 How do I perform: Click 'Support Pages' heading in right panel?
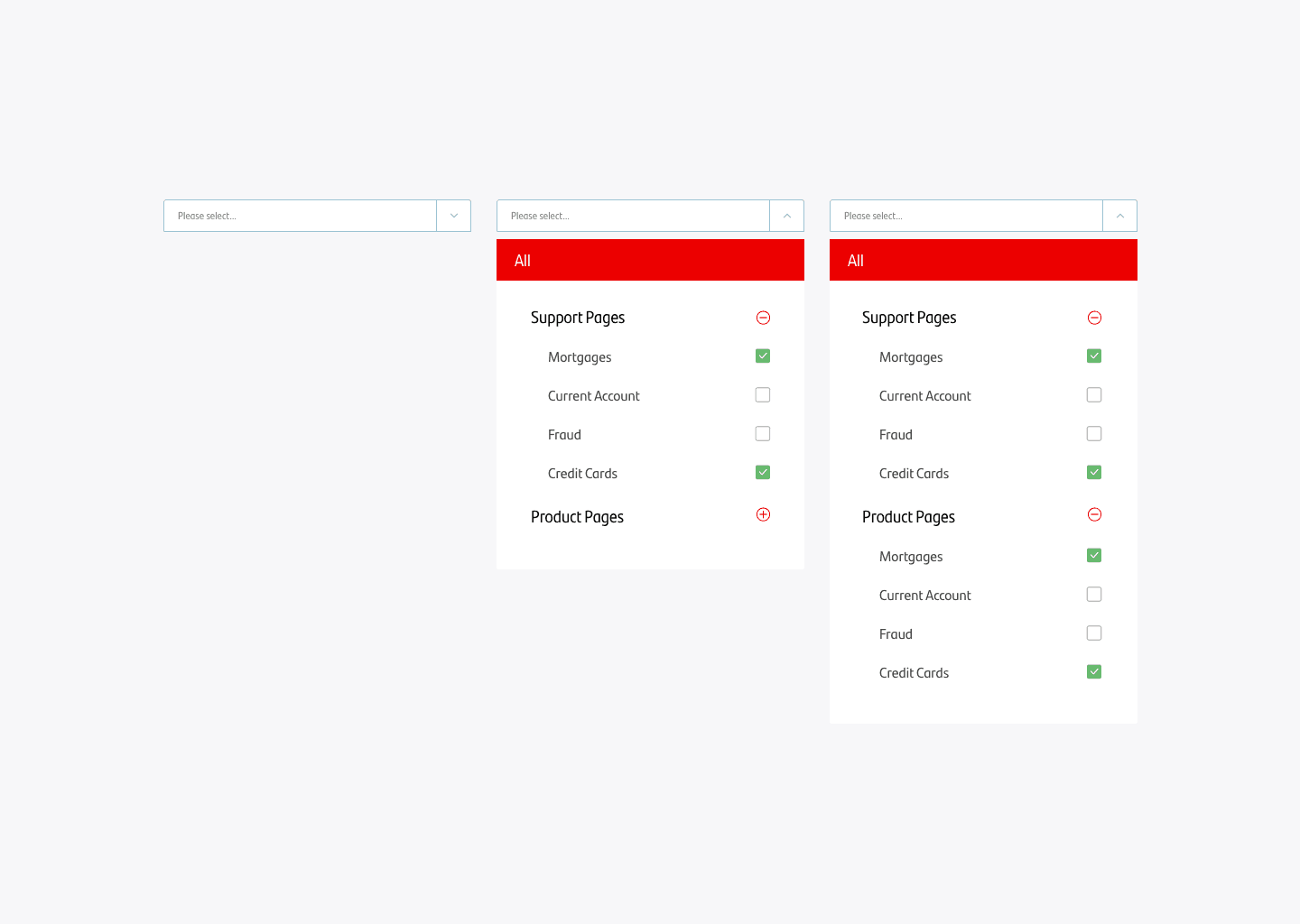(x=909, y=318)
